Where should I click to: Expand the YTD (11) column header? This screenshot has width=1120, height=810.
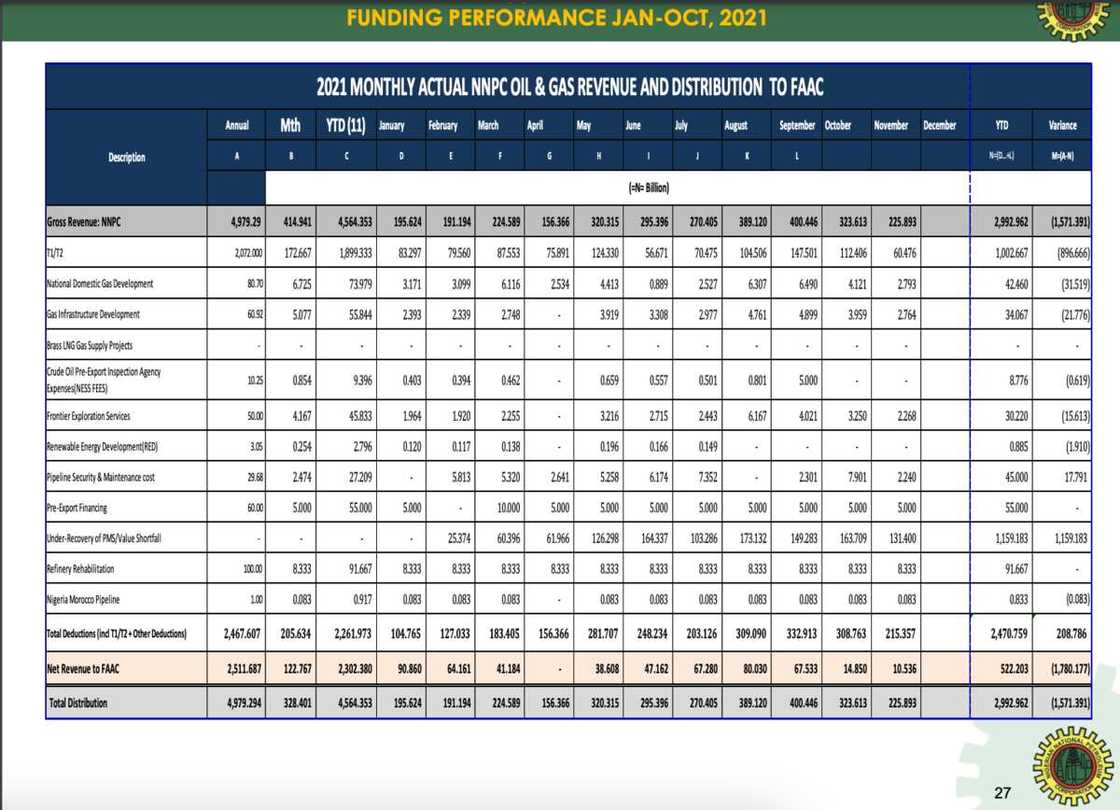(345, 125)
